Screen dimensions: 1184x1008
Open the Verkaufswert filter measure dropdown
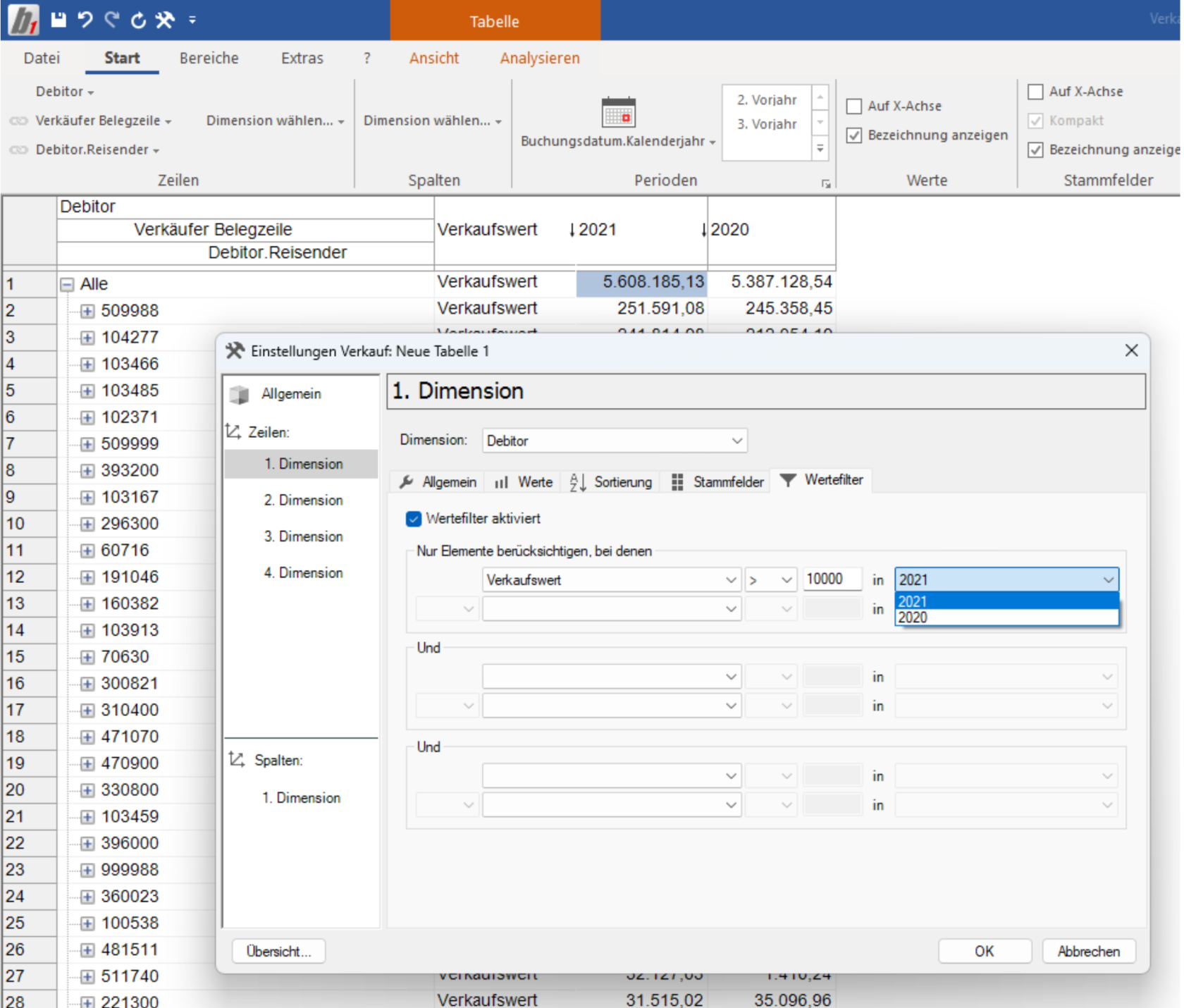click(611, 580)
